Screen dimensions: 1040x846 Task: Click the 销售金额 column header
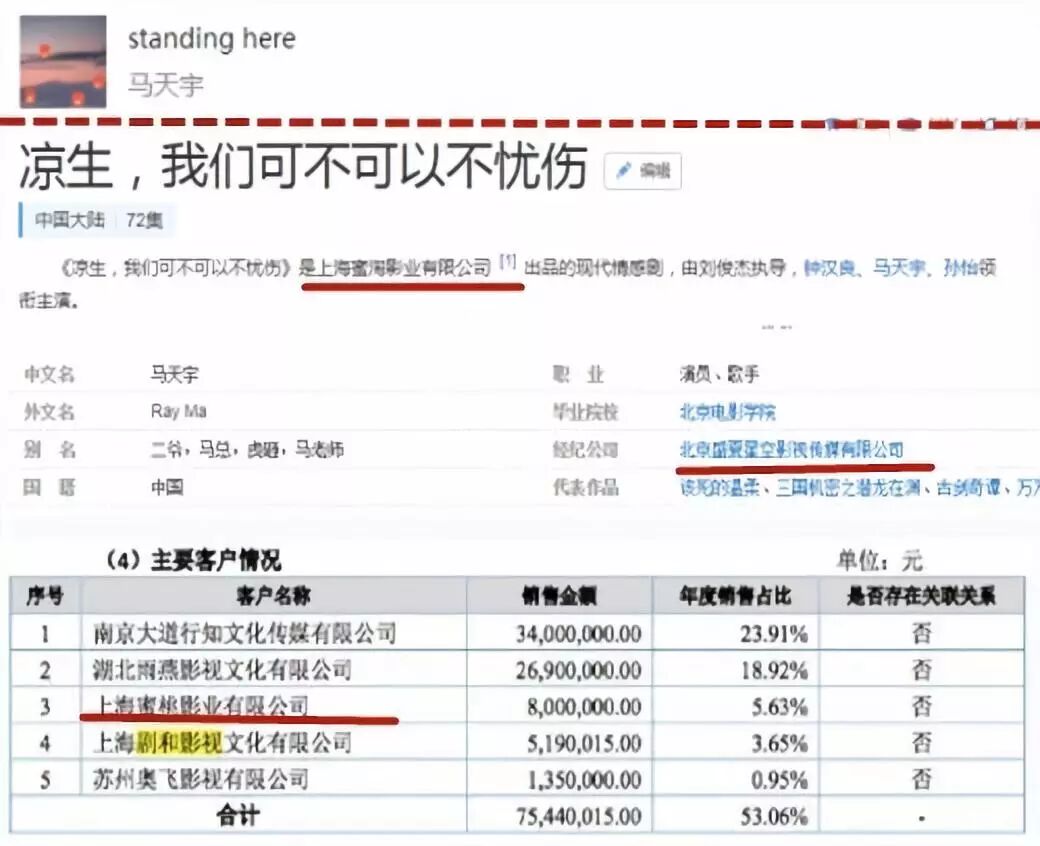pyautogui.click(x=559, y=596)
